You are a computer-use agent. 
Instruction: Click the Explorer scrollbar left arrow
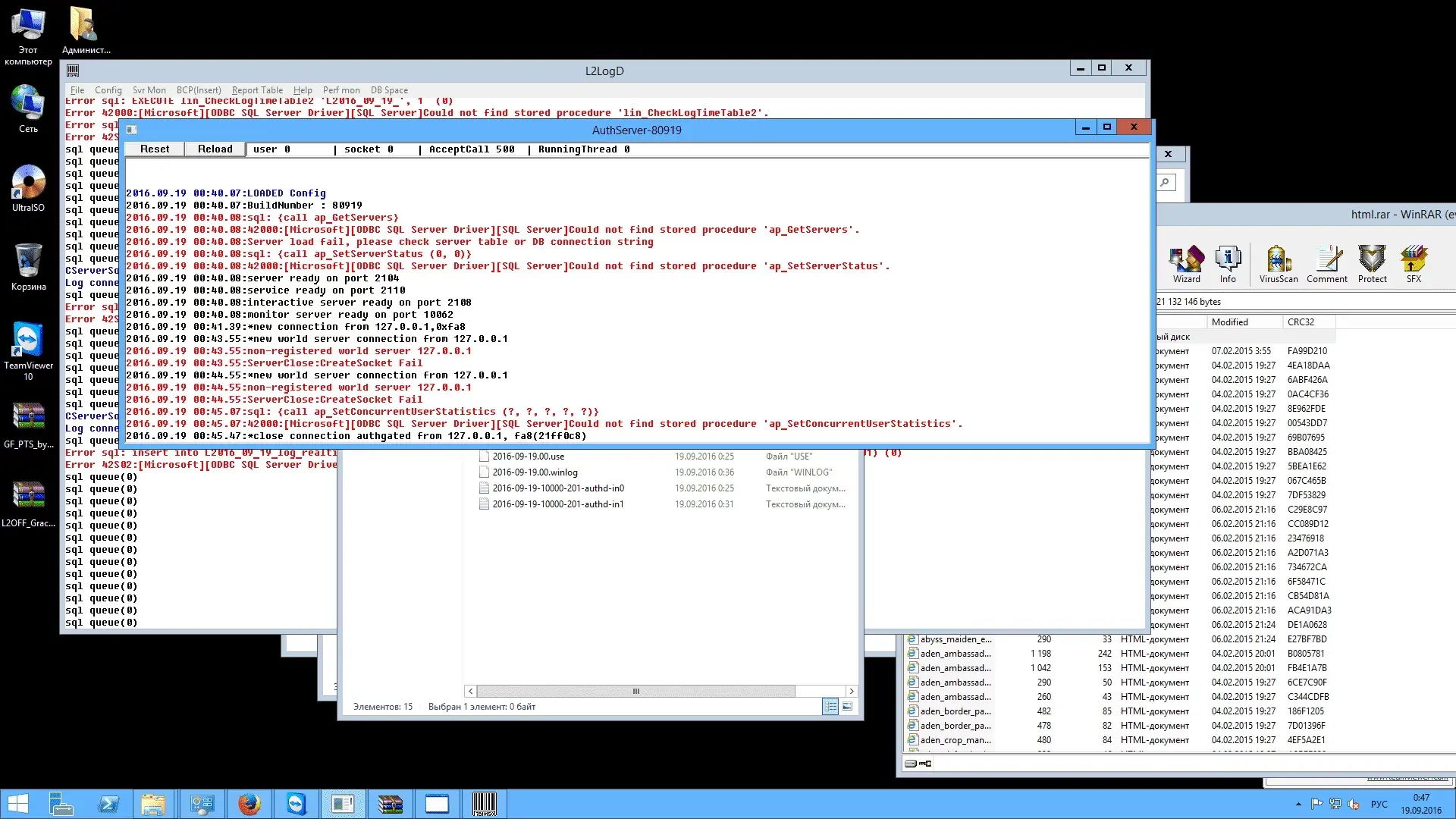(471, 691)
